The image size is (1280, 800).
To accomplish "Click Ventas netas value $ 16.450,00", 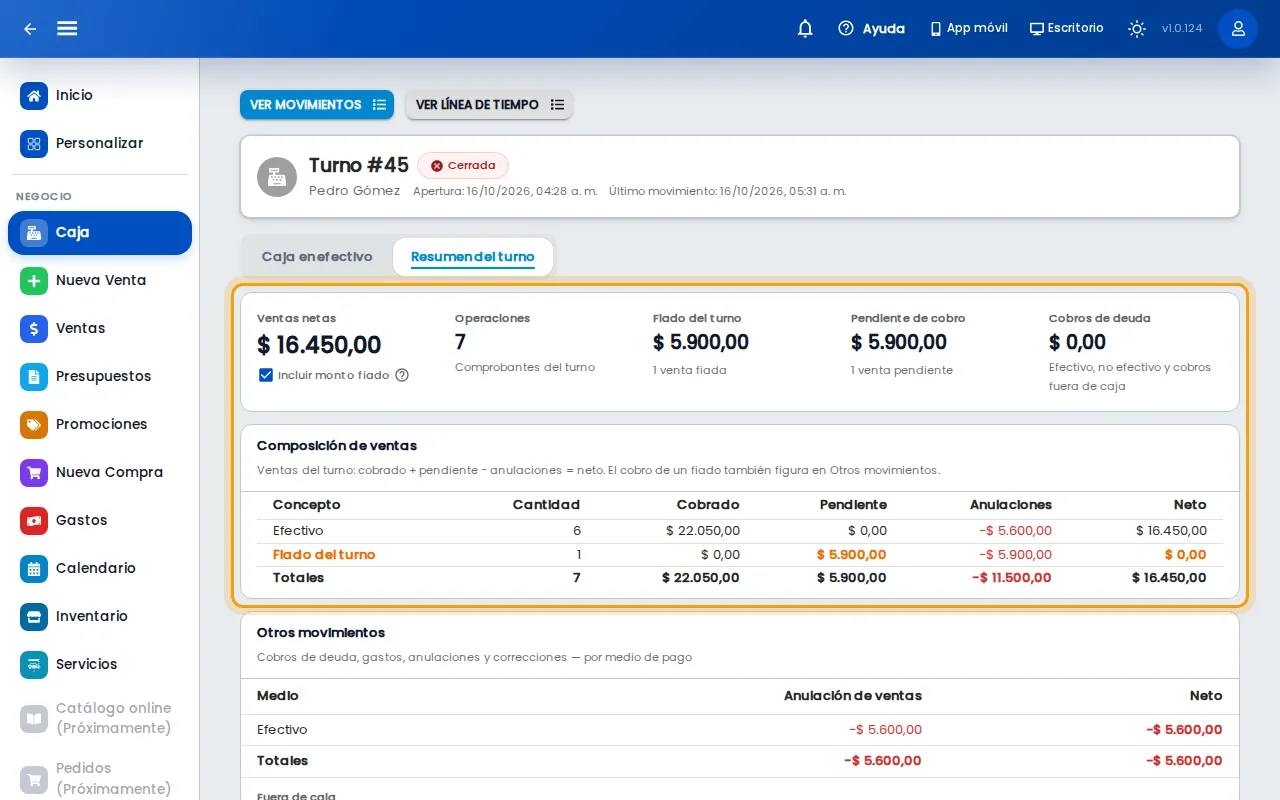I will pos(319,345).
